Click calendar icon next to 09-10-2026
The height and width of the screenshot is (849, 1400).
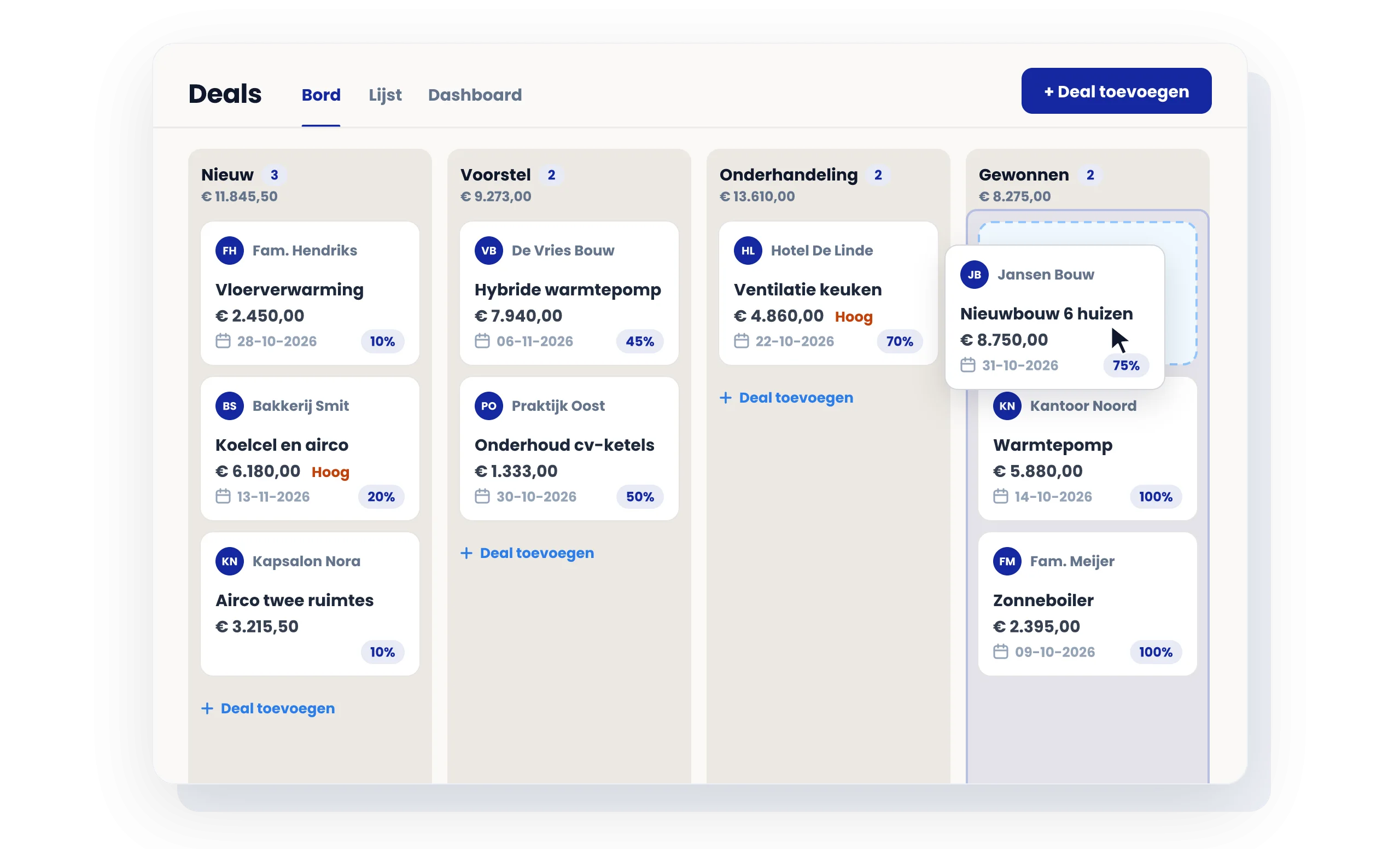1001,651
